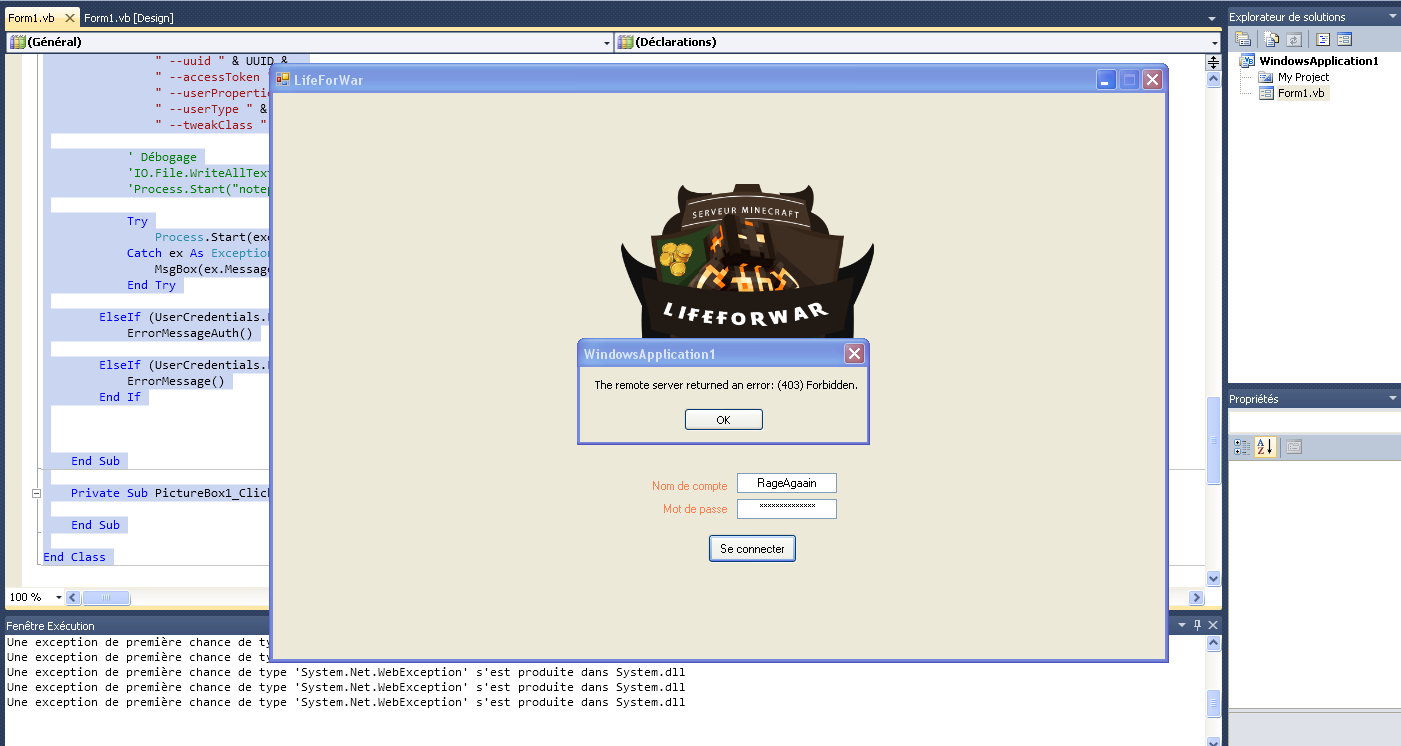Select My Project in the solution tree
1401x746 pixels.
tap(1303, 77)
